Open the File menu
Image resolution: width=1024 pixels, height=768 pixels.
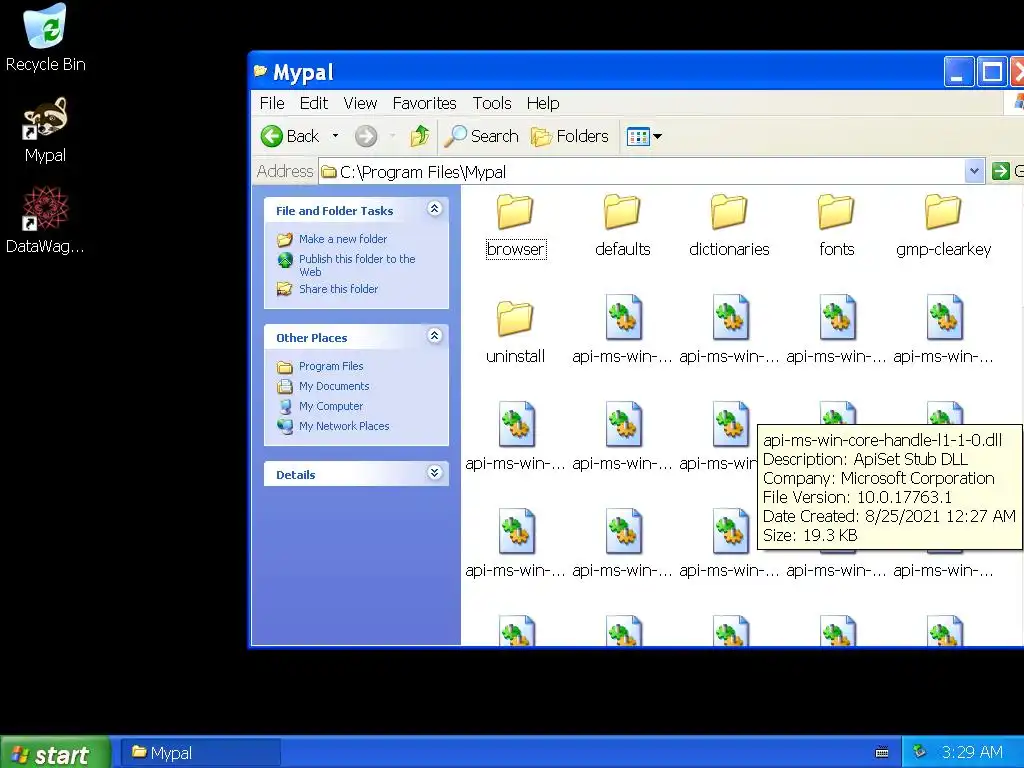(x=272, y=103)
